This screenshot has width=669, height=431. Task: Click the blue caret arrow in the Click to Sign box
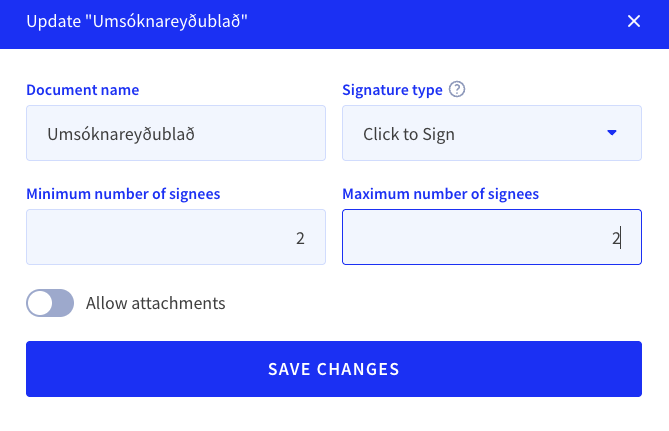[x=611, y=133]
